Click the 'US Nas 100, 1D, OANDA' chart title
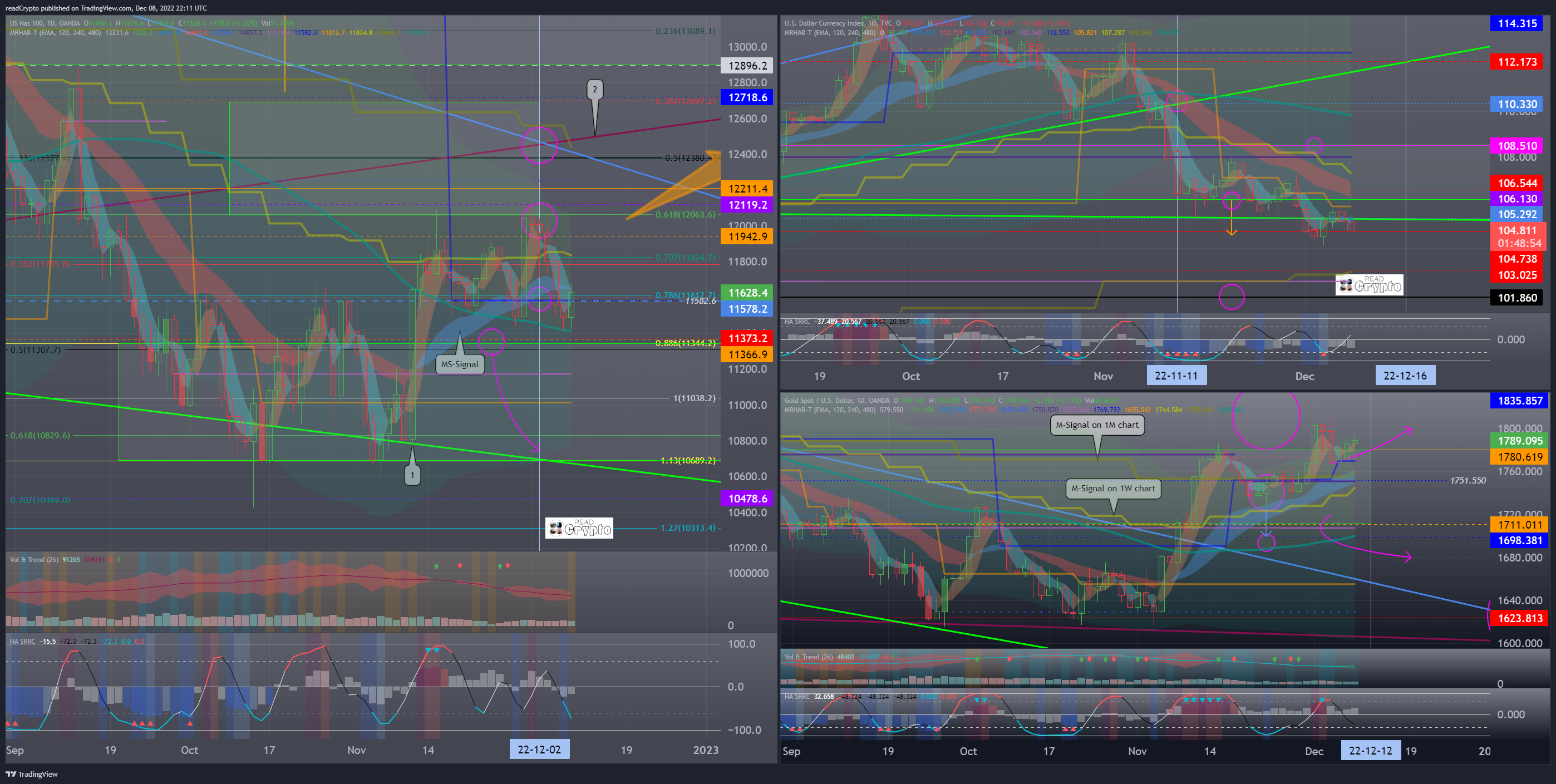The width and height of the screenshot is (1556, 784). pyautogui.click(x=45, y=23)
